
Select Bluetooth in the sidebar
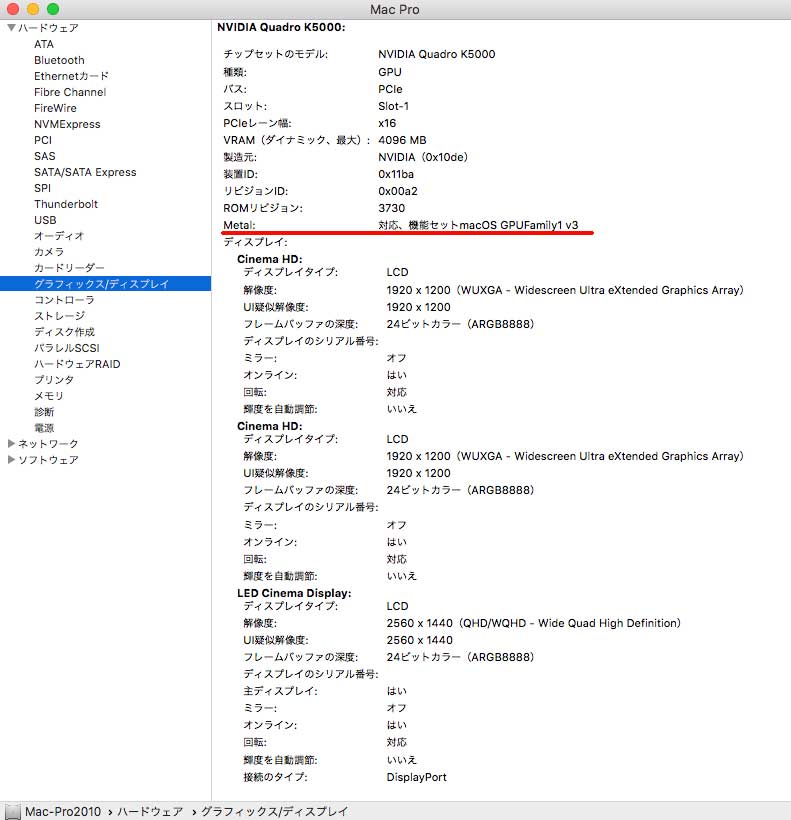point(59,60)
